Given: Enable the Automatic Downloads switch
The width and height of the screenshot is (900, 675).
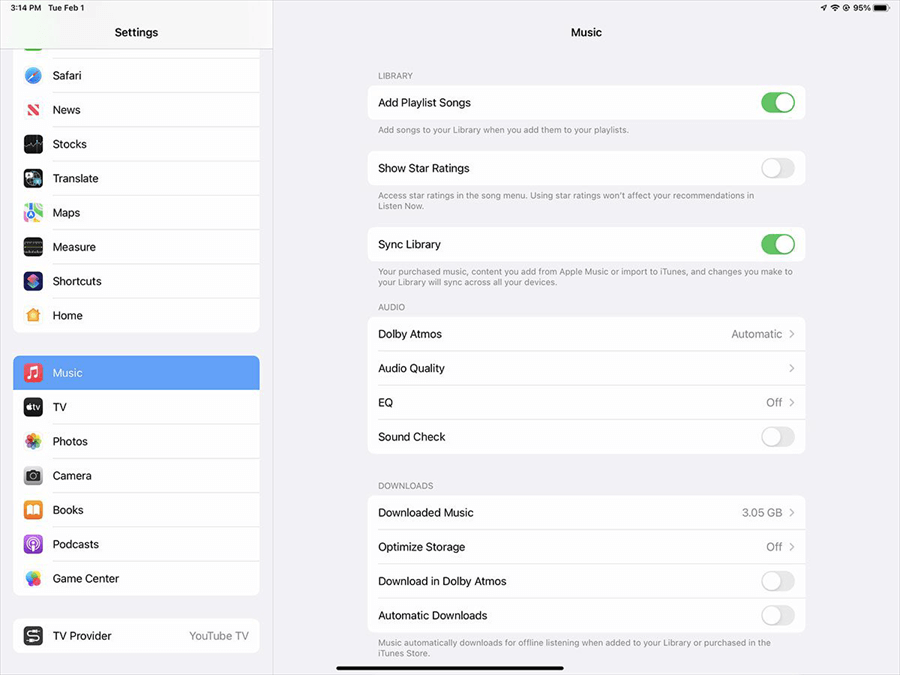Looking at the screenshot, I should 777,616.
